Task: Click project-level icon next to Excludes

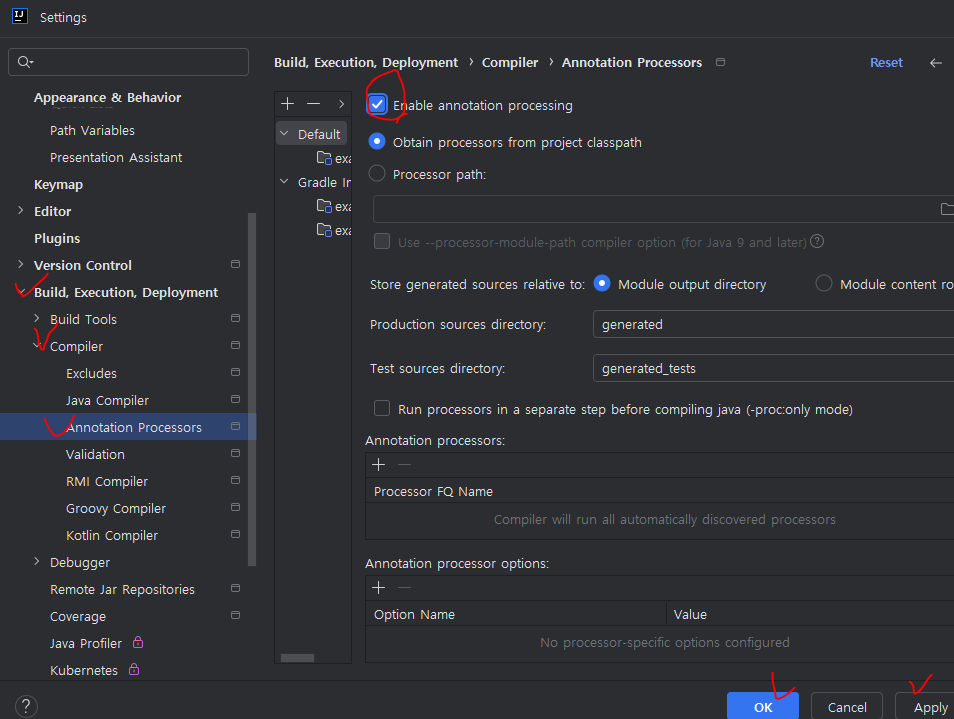Action: [235, 372]
